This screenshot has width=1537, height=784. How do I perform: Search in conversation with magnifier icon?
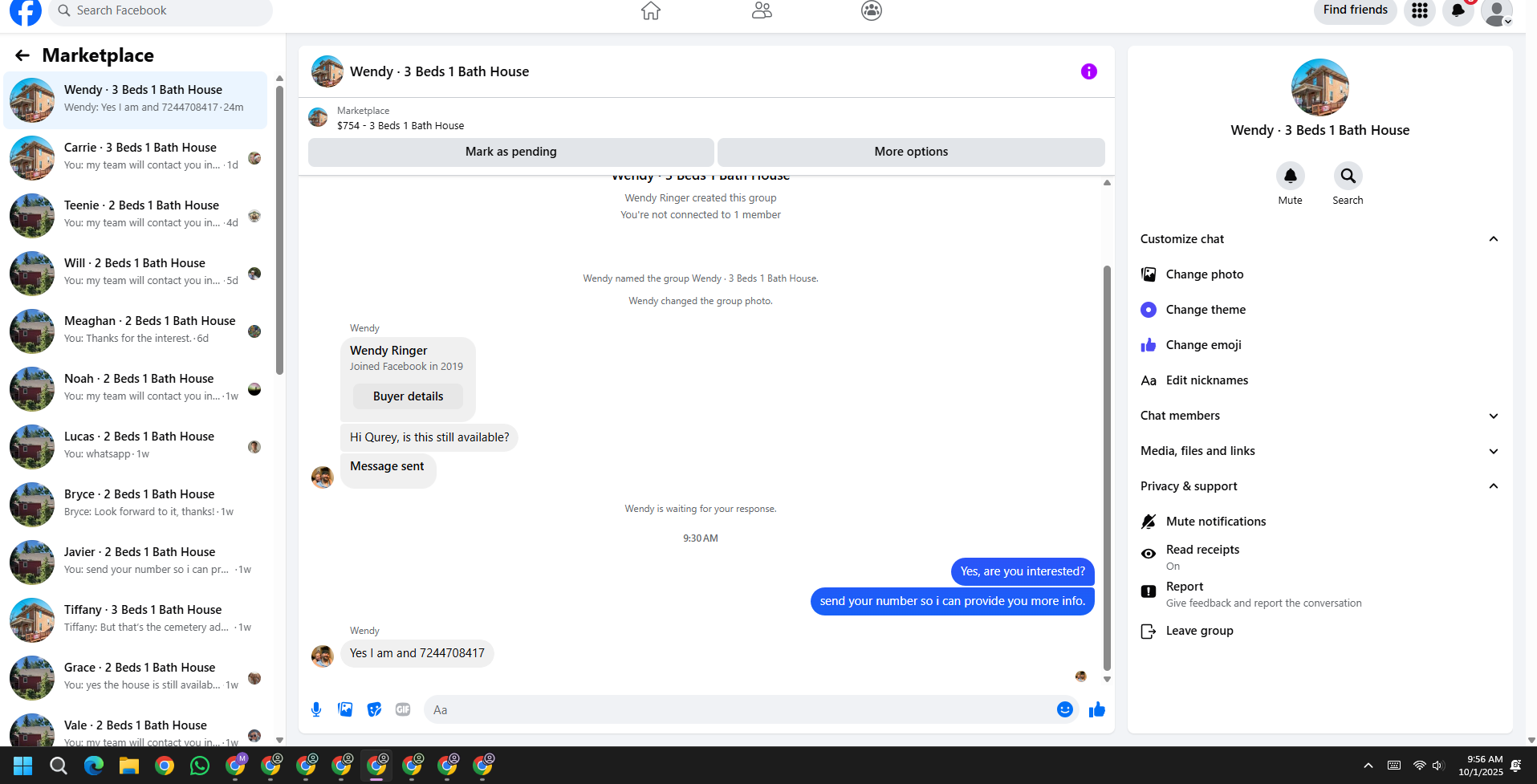point(1348,176)
